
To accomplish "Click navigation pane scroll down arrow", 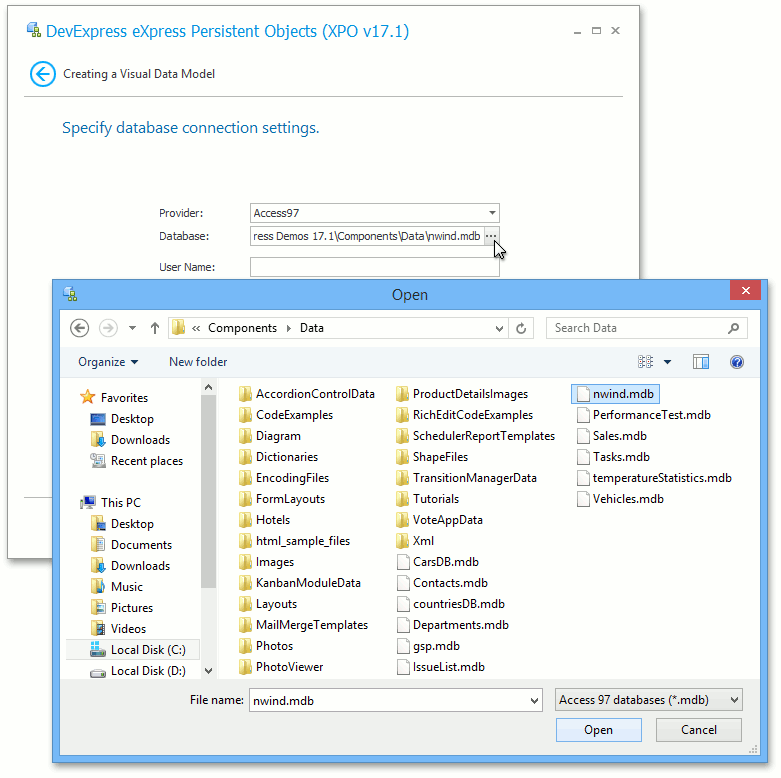I will (209, 671).
